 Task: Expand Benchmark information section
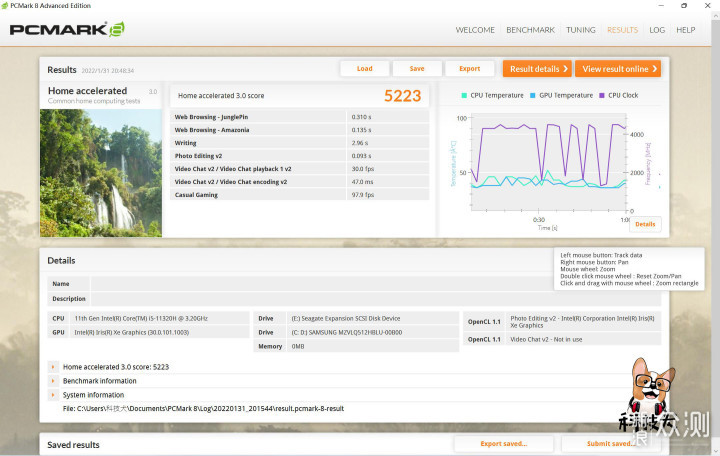pos(53,381)
